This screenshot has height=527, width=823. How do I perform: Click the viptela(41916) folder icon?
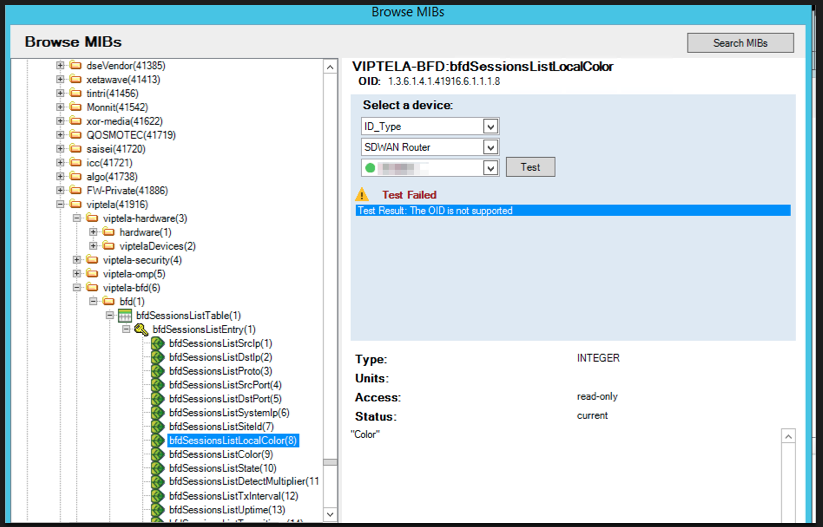[x=76, y=204]
